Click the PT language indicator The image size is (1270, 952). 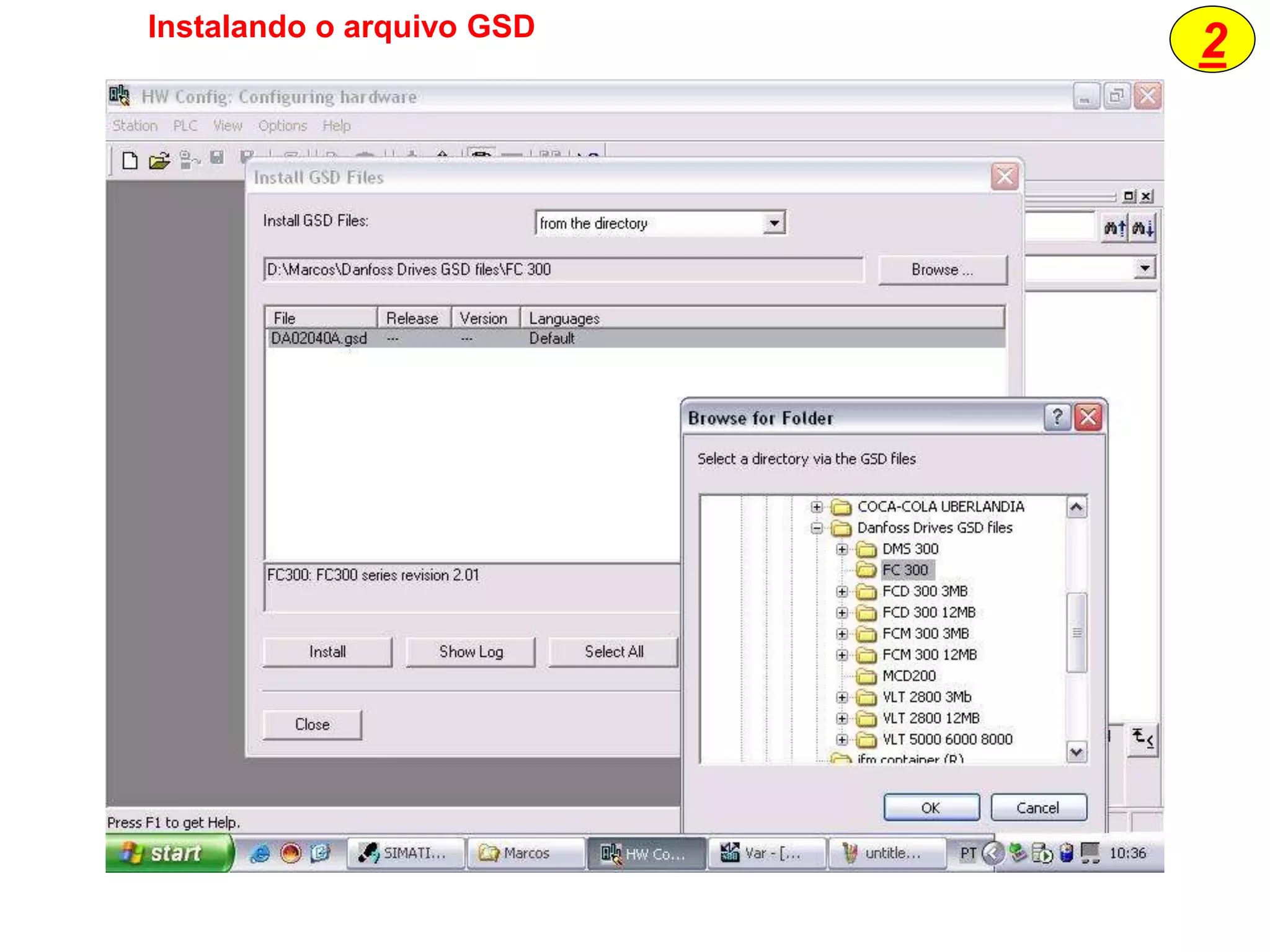click(969, 854)
